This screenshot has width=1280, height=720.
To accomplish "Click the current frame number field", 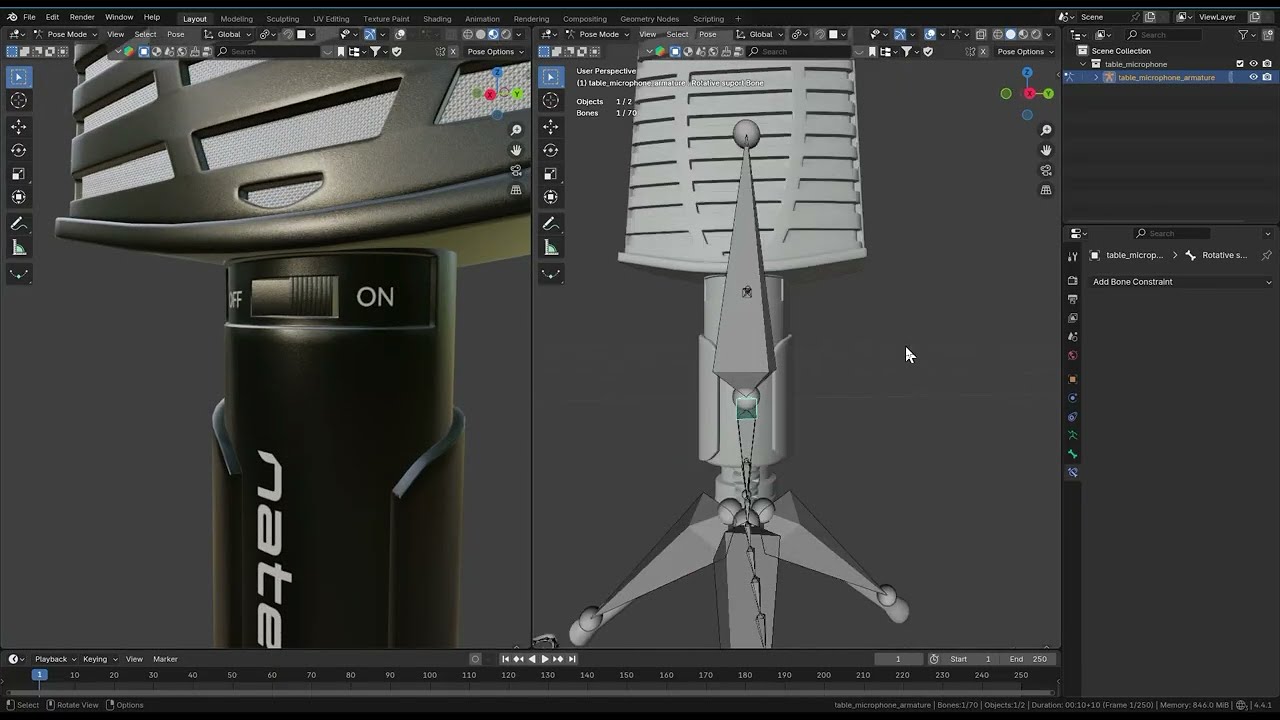I will tap(898, 659).
